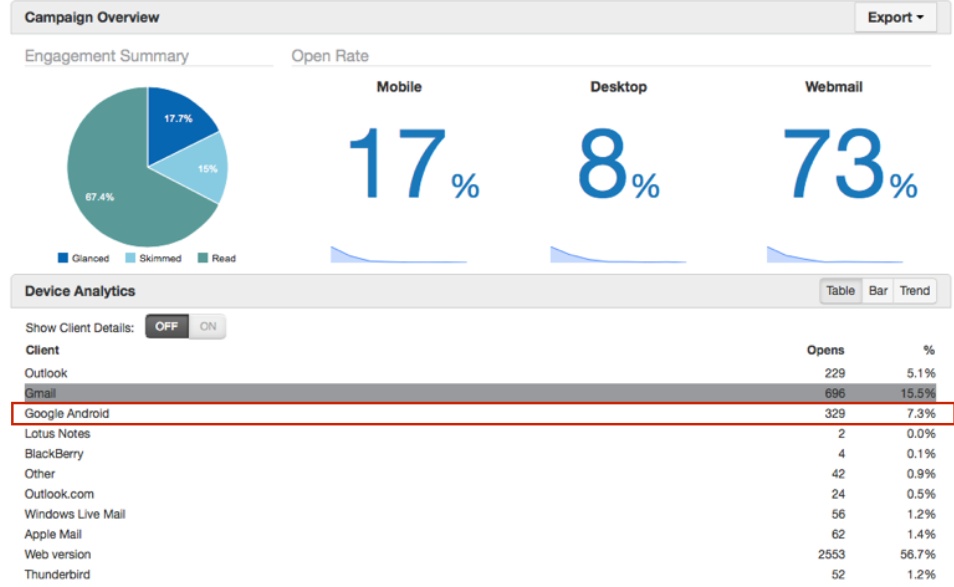Select the Windows Live Mail row
Screen dimensions: 954x587
pos(480,514)
